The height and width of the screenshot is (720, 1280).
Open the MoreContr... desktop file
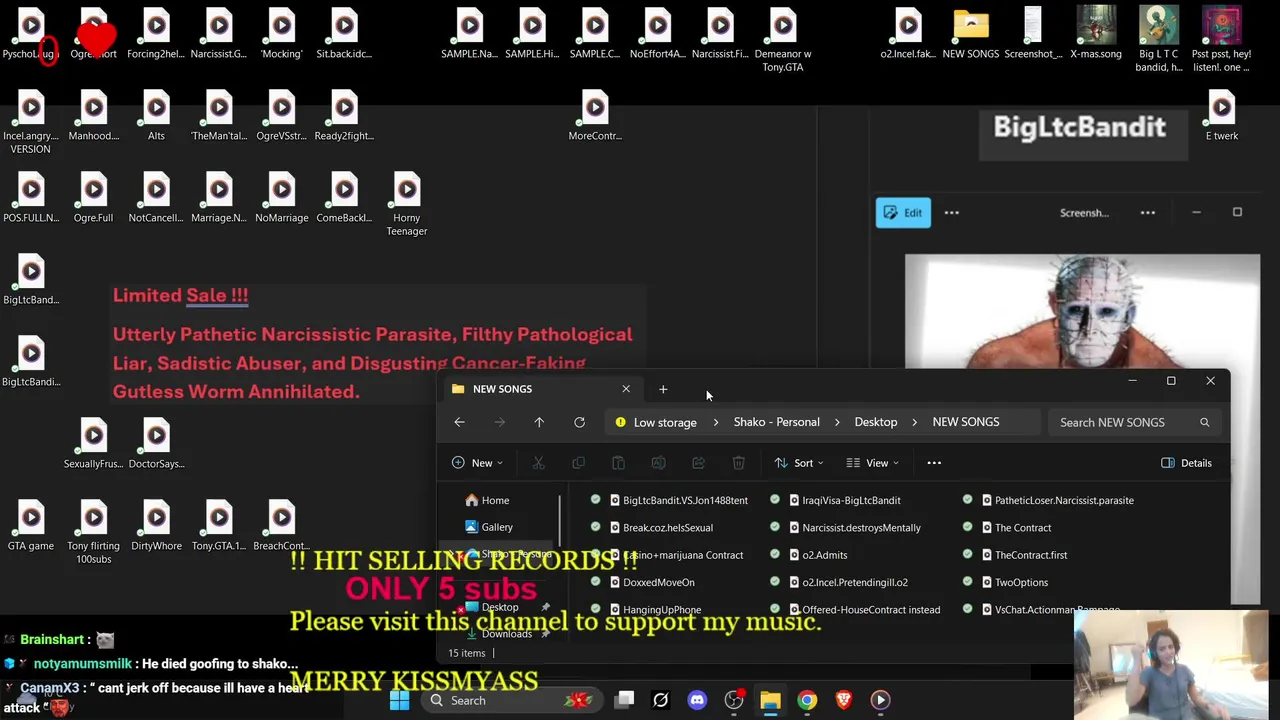[x=595, y=116]
